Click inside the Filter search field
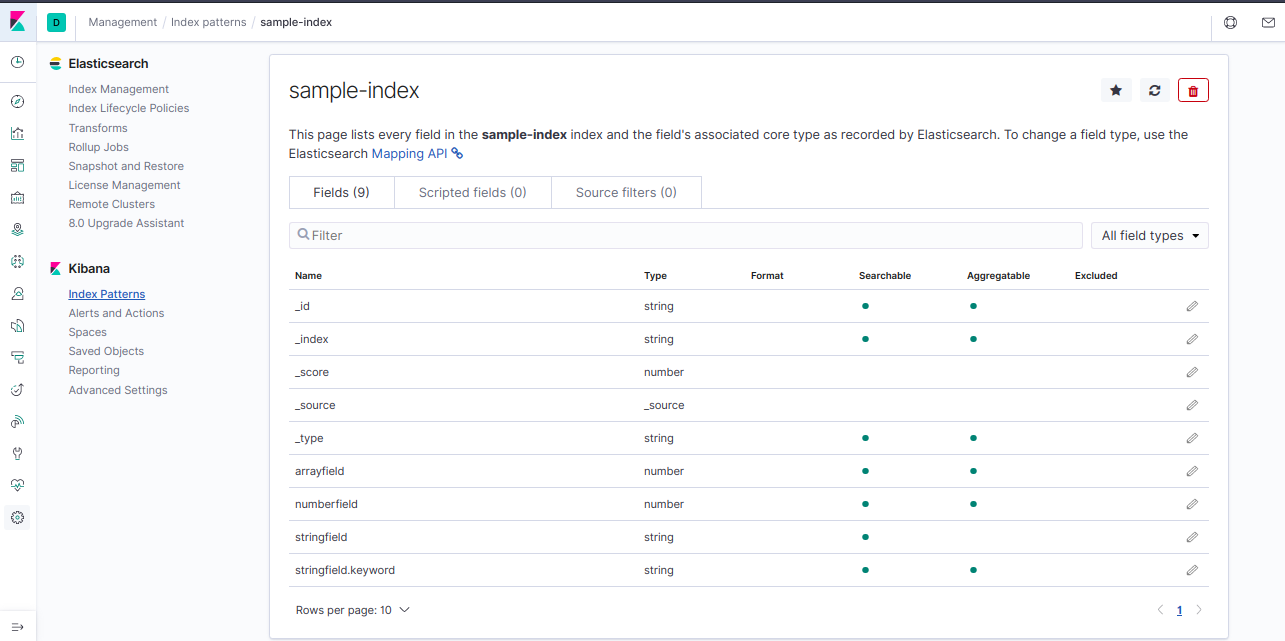Image resolution: width=1285 pixels, height=641 pixels. tap(686, 235)
